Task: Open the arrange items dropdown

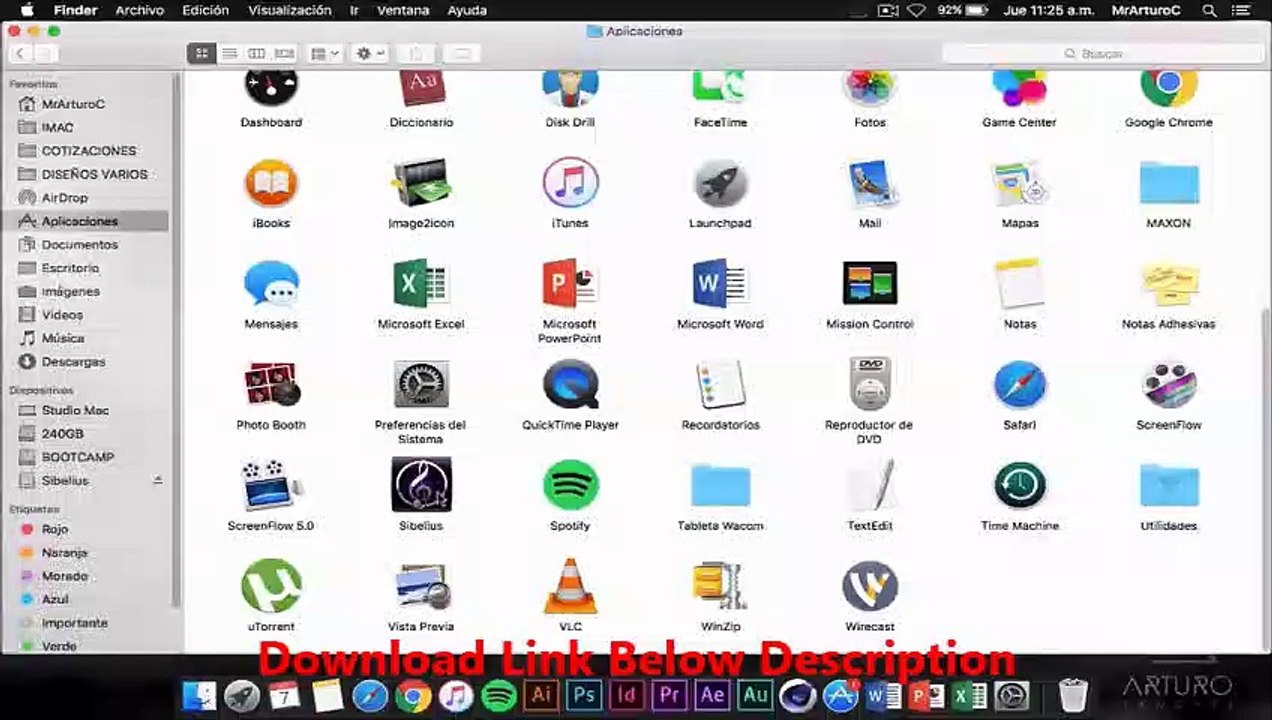Action: tap(325, 53)
